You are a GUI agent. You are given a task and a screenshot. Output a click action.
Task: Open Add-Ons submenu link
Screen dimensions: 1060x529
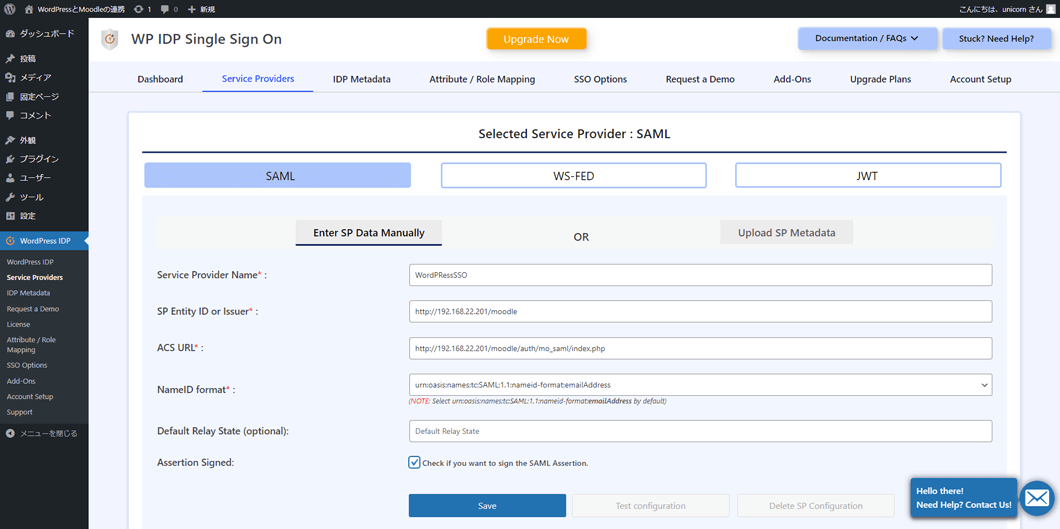click(x=20, y=381)
